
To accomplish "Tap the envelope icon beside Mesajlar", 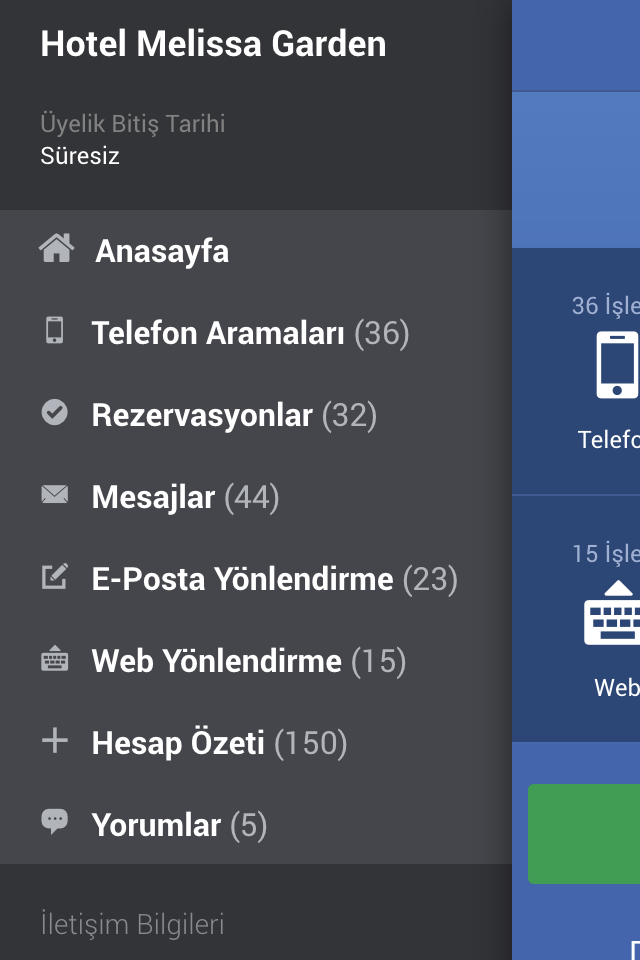I will 55,494.
